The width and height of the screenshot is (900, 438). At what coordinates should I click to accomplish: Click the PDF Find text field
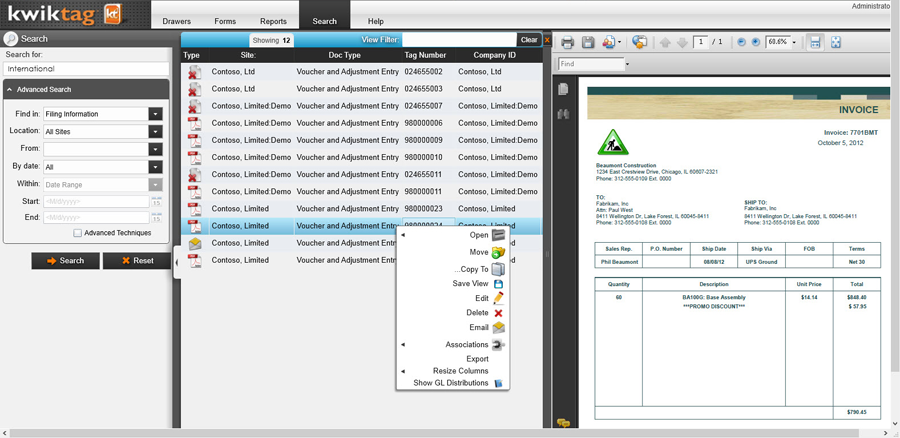point(591,64)
